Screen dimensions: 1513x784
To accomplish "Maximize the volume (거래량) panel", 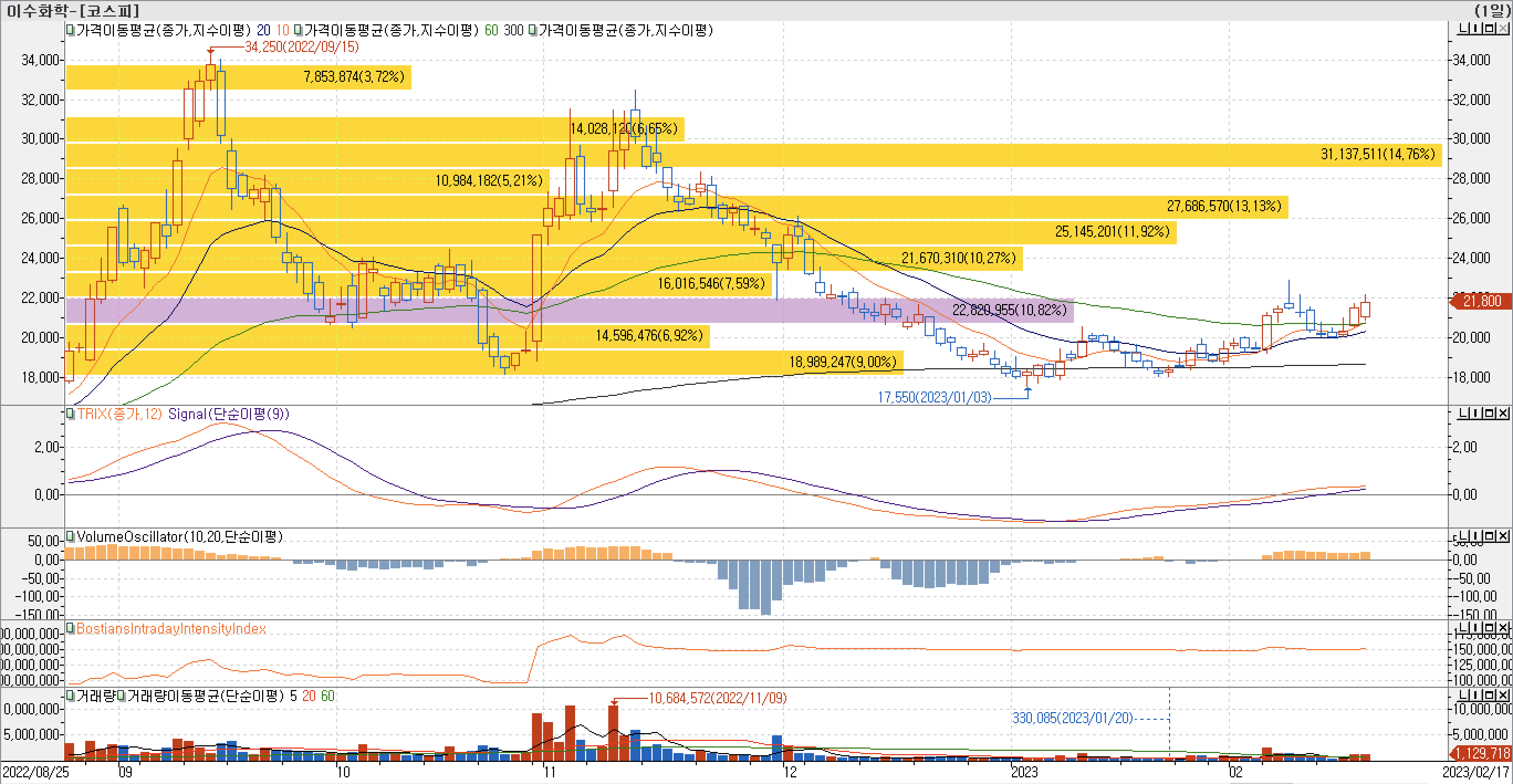I will tap(1490, 695).
